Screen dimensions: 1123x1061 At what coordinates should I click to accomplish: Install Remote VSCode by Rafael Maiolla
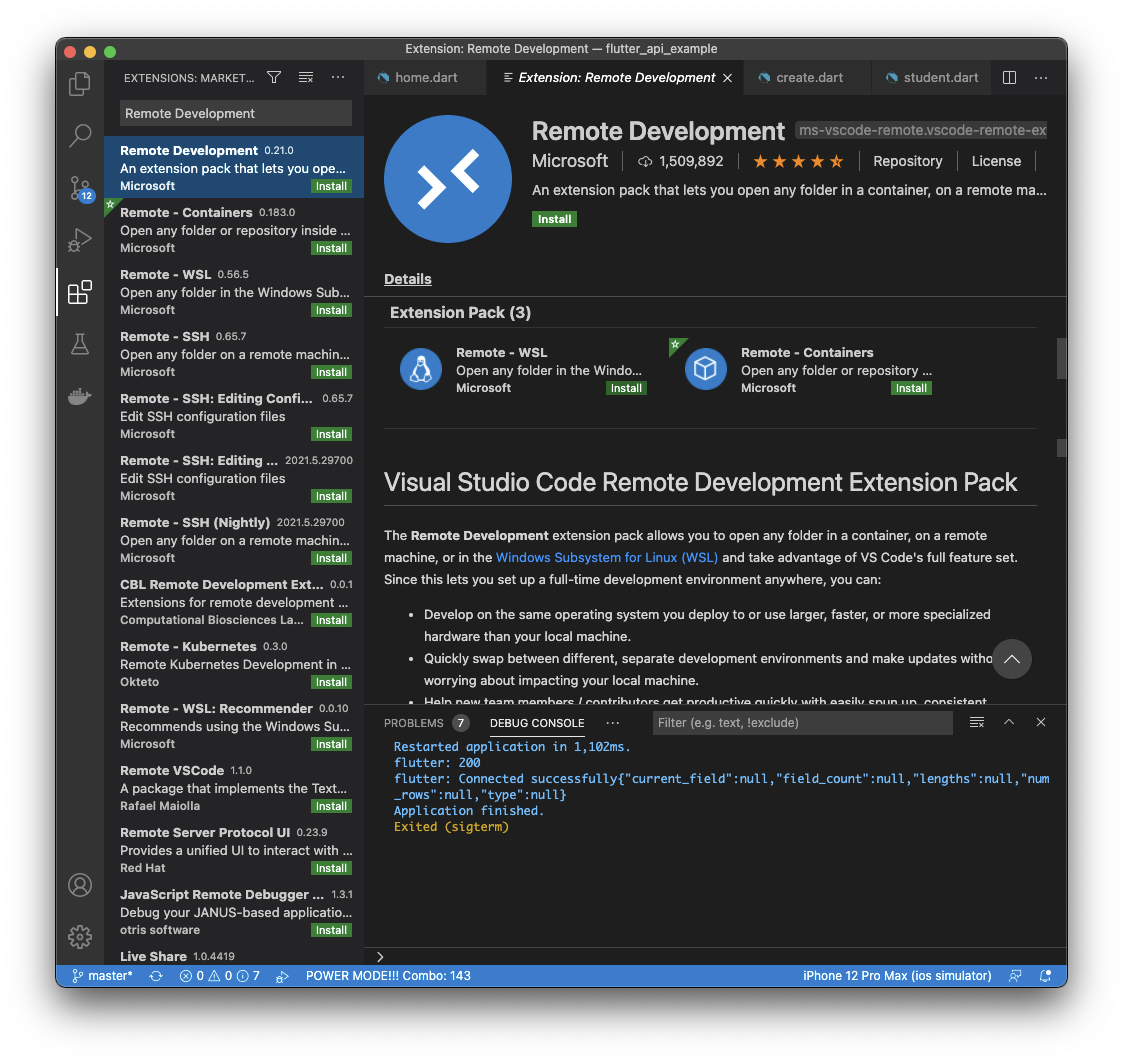(x=331, y=806)
